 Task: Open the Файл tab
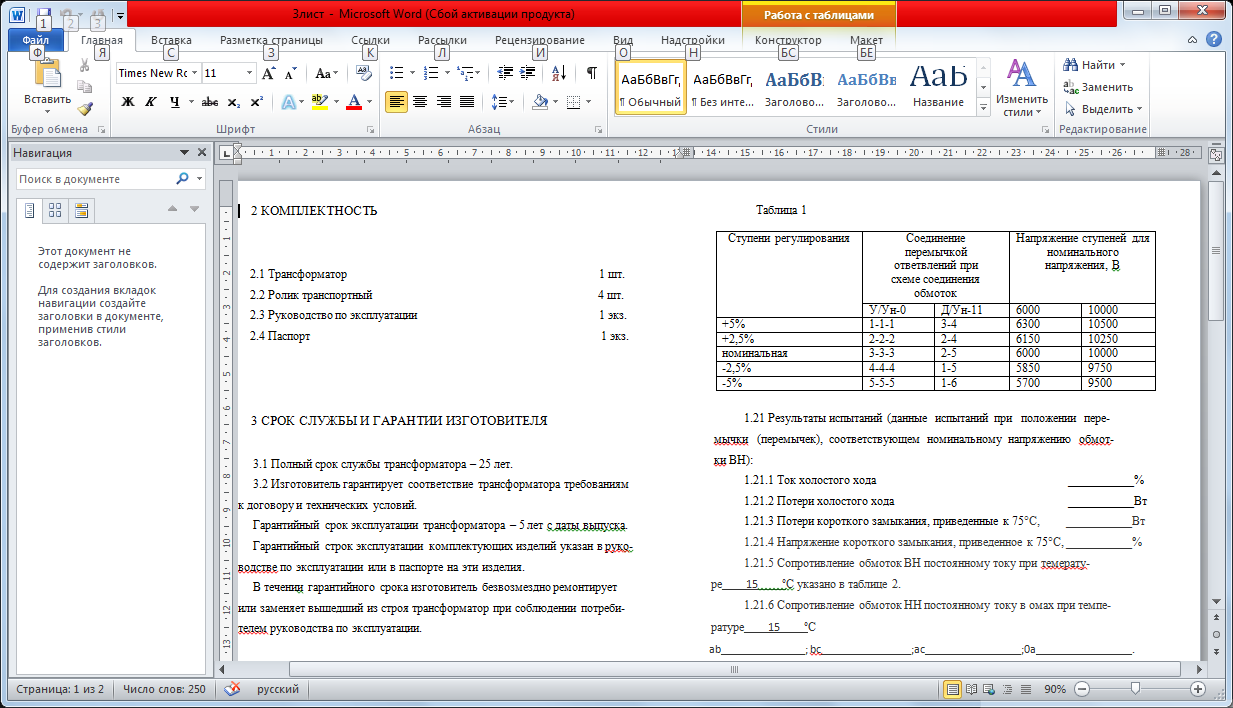[36, 40]
